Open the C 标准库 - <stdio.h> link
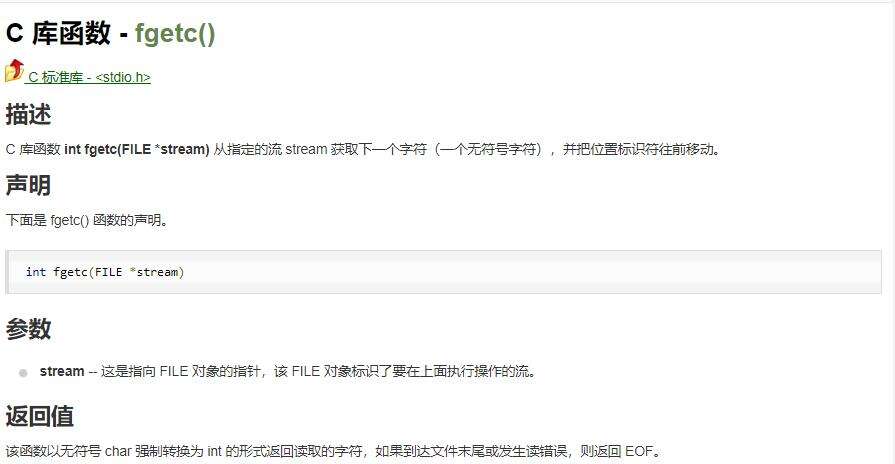This screenshot has width=895, height=464. (x=89, y=77)
